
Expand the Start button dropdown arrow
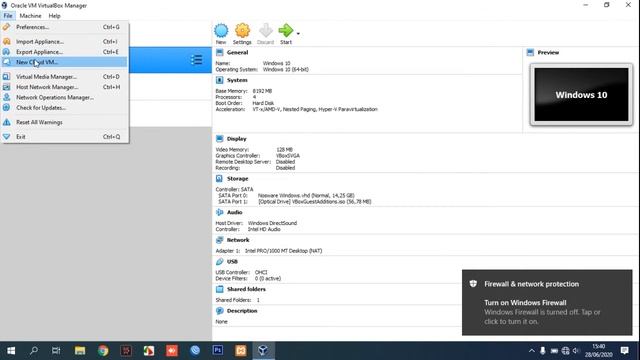298,33
